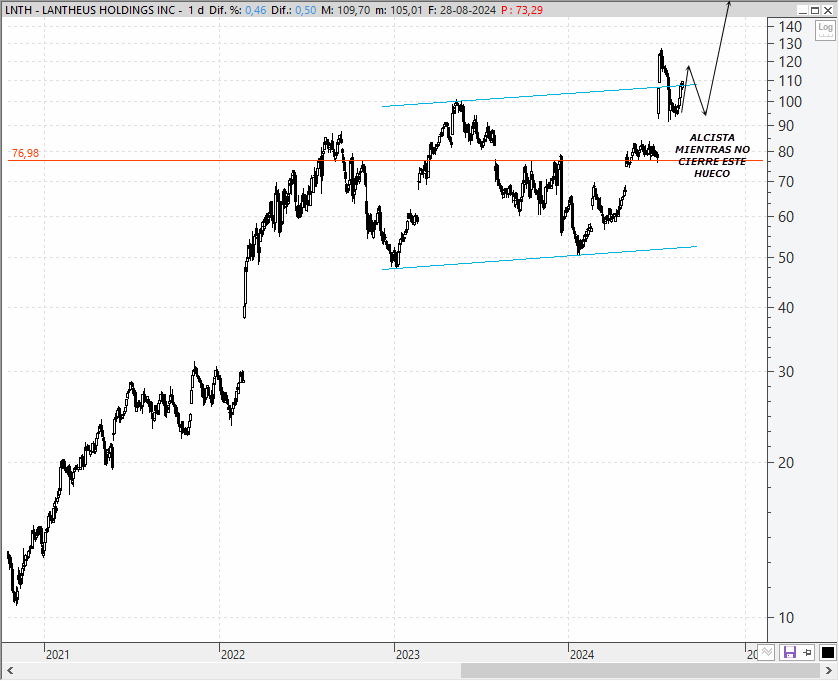Click the '40' price axis label

click(x=786, y=308)
